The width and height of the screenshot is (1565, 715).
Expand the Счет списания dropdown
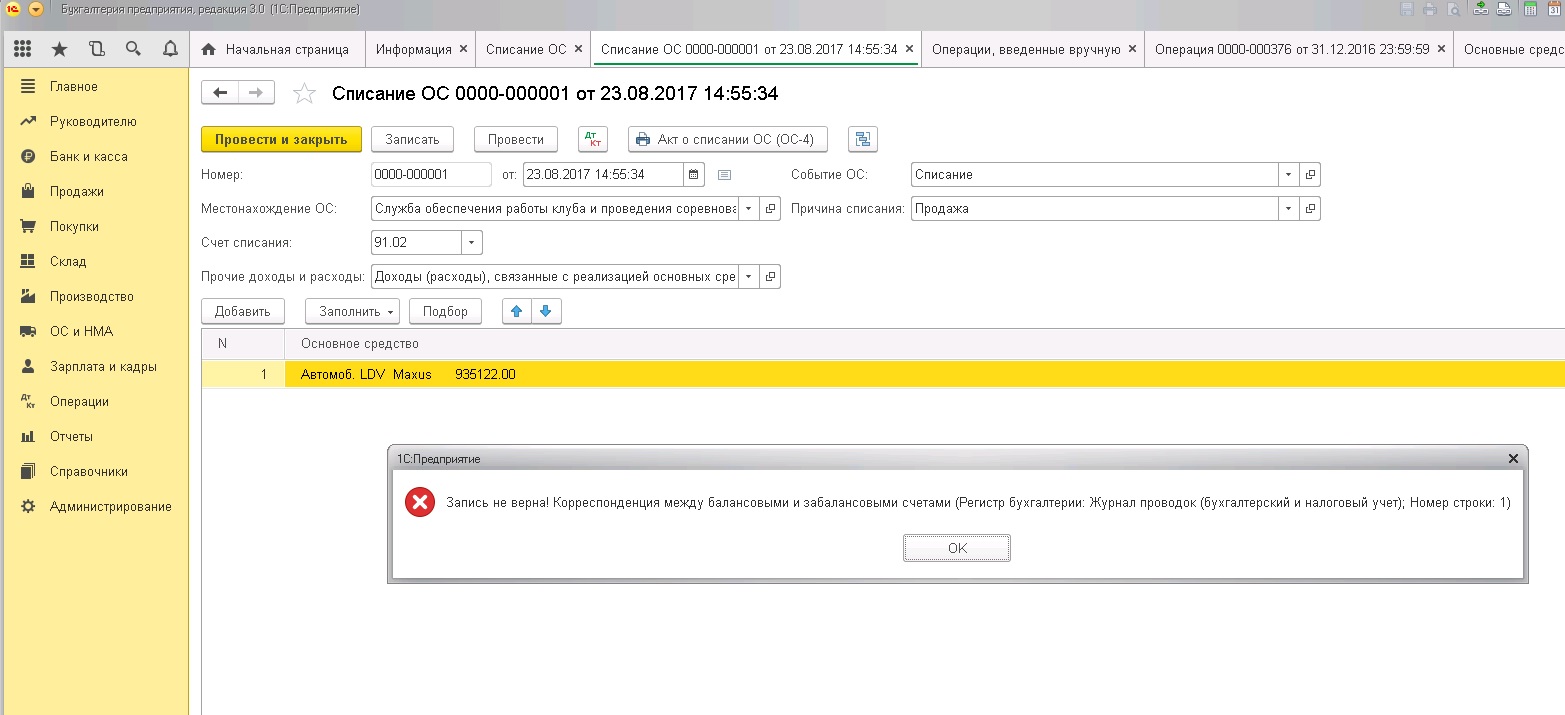tap(471, 243)
